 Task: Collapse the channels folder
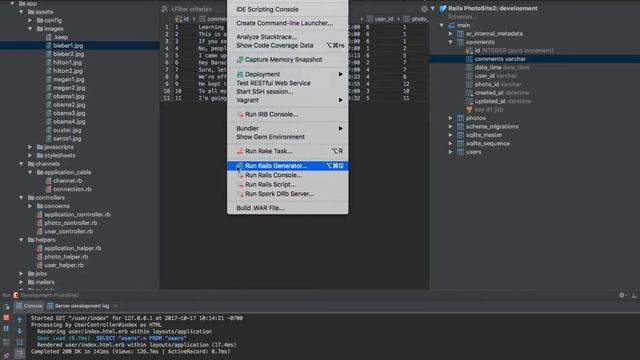pos(21,164)
